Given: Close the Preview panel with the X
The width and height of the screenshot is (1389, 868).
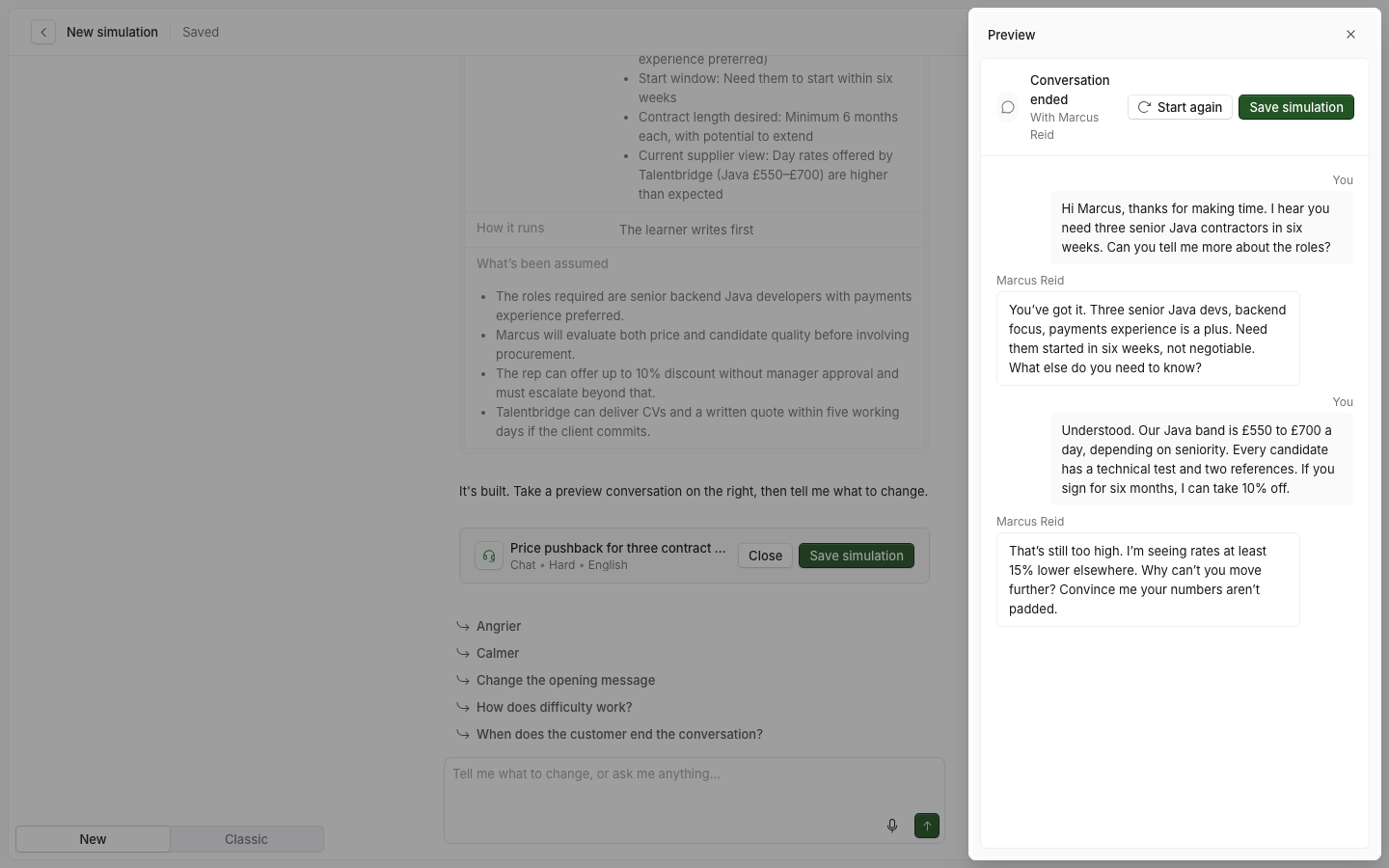Looking at the screenshot, I should click(x=1350, y=35).
